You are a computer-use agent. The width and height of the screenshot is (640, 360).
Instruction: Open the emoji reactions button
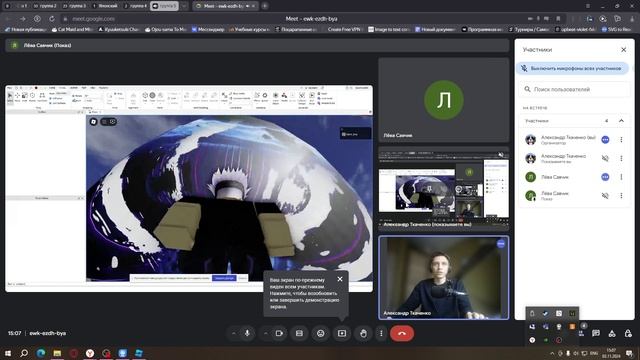point(320,333)
